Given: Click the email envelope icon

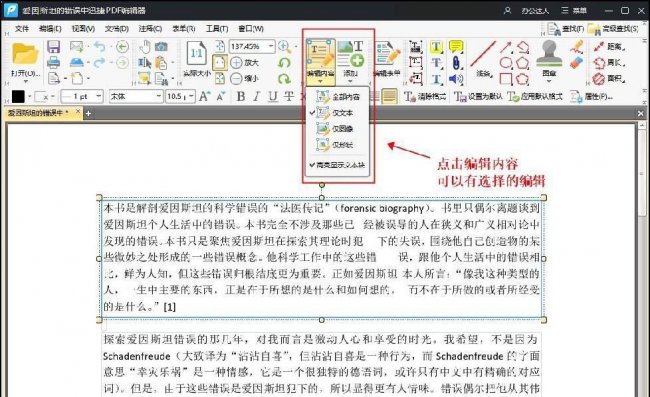Looking at the screenshot, I should point(76,46).
